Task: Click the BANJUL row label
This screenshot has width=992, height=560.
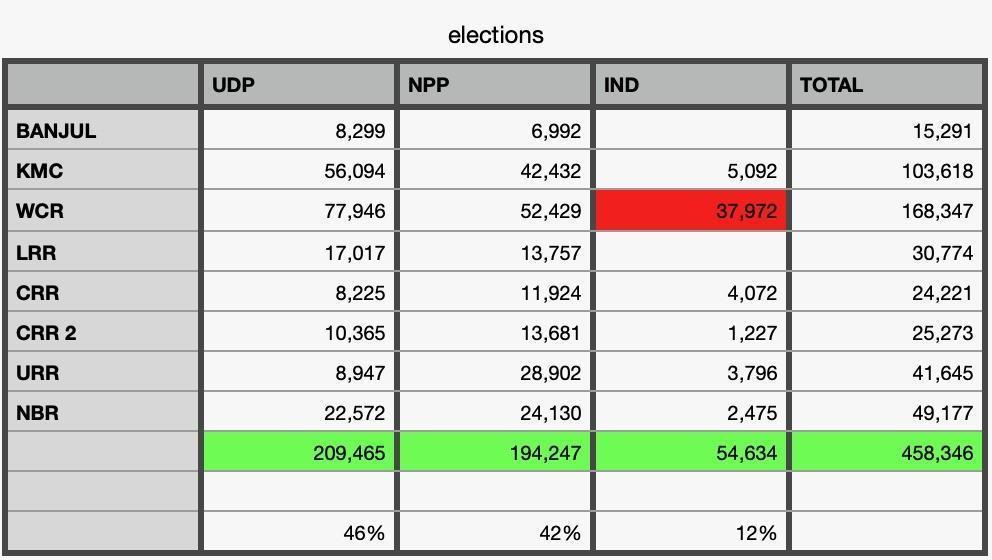Action: pyautogui.click(x=102, y=130)
